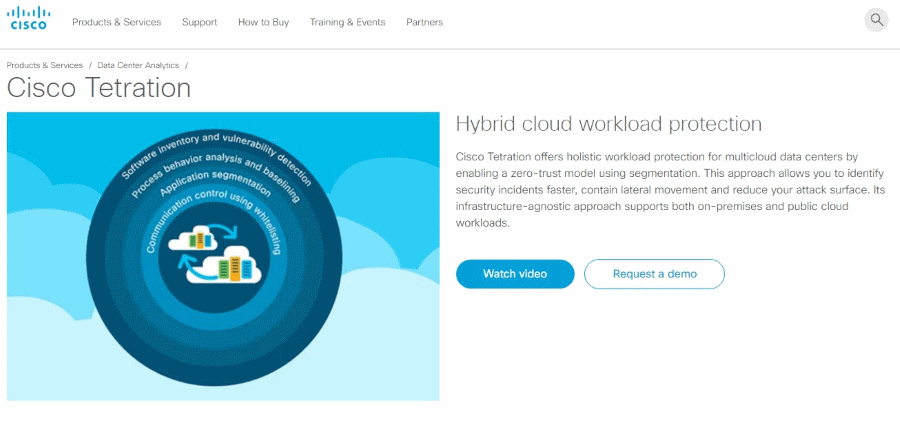
Task: Follow Products & Services breadcrumb link
Action: pyautogui.click(x=45, y=65)
